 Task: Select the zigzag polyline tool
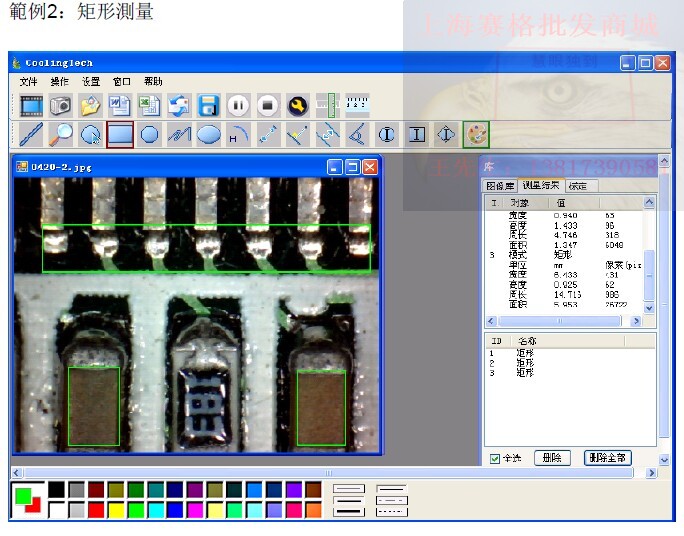[179, 134]
